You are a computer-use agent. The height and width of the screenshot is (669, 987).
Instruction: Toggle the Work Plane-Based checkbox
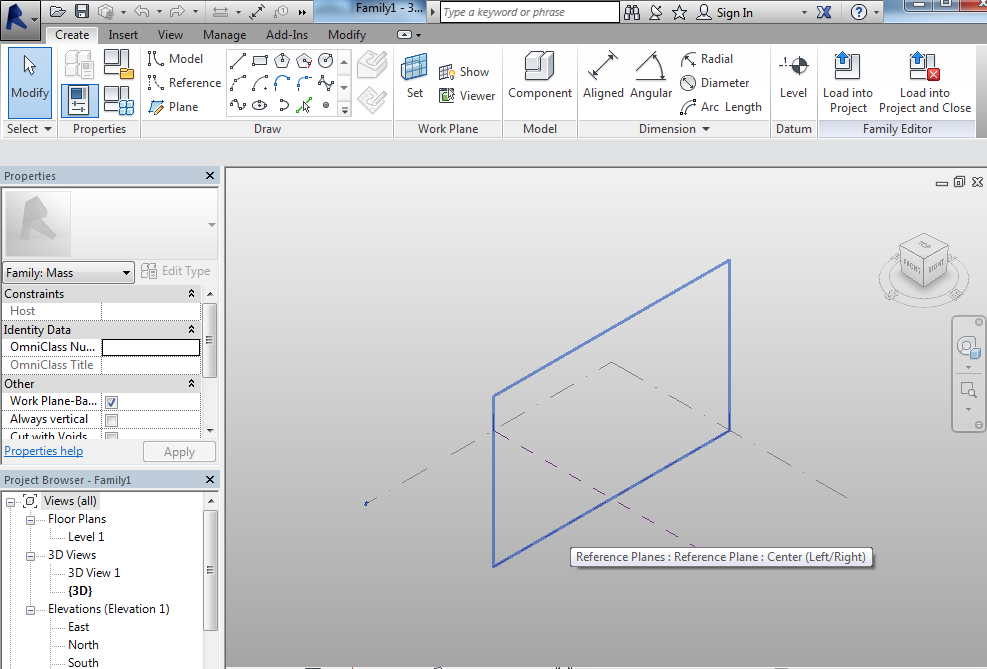(x=111, y=402)
